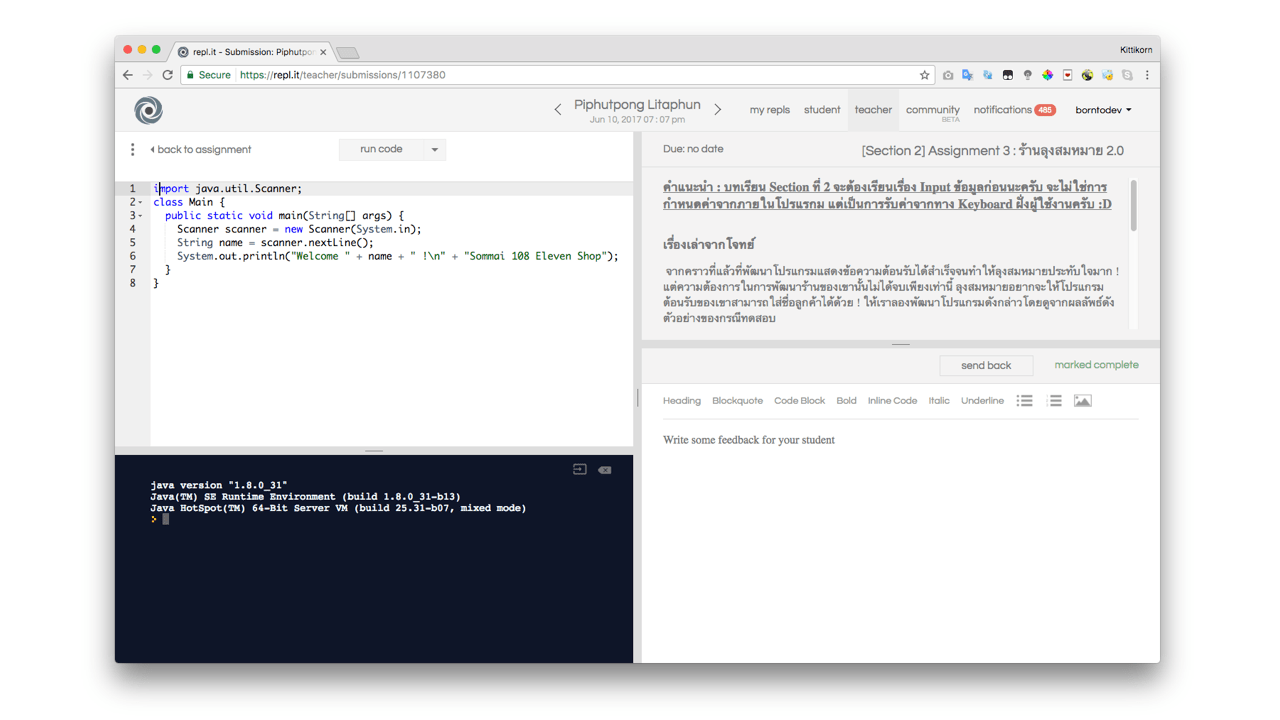Click the console input icon
The image size is (1280, 720).
[579, 470]
